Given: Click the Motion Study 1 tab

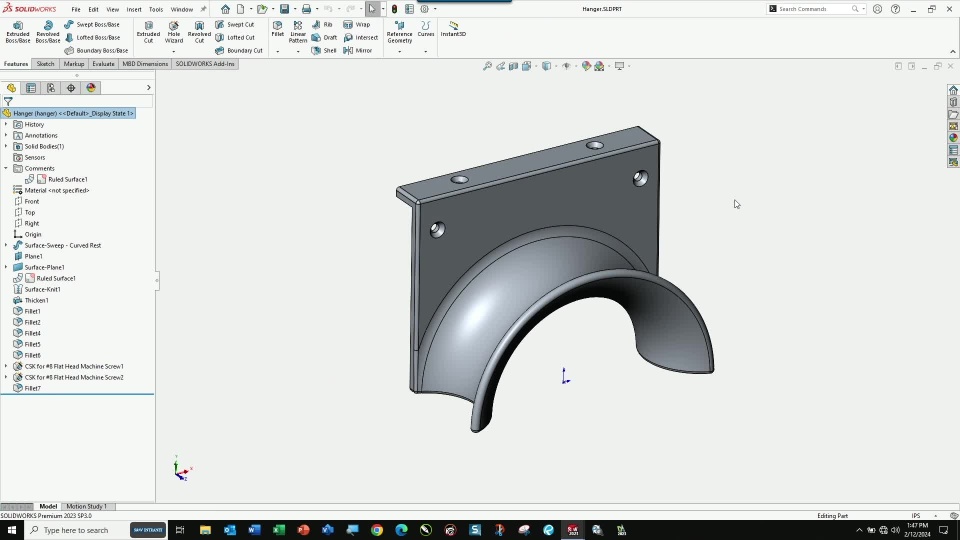Looking at the screenshot, I should pos(87,506).
